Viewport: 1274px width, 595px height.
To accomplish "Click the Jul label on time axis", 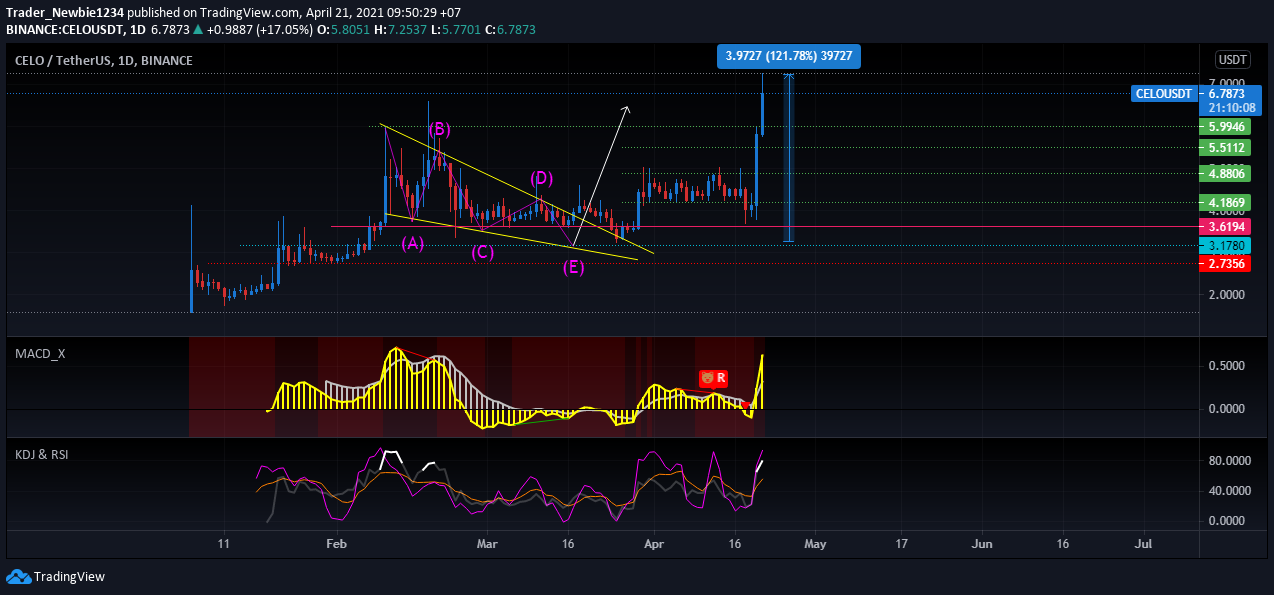I will pos(1144,544).
